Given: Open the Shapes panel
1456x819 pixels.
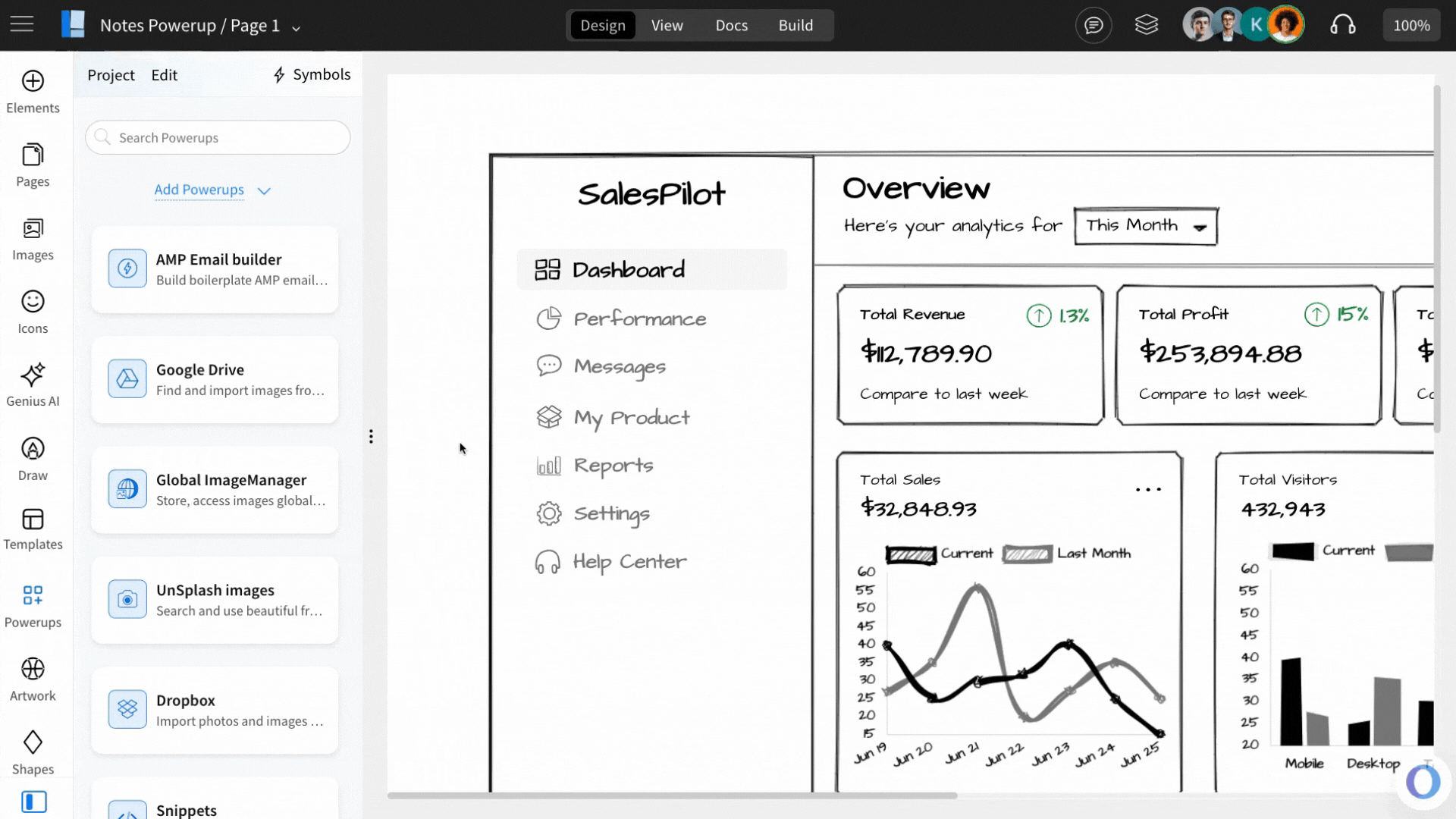Looking at the screenshot, I should pyautogui.click(x=33, y=743).
